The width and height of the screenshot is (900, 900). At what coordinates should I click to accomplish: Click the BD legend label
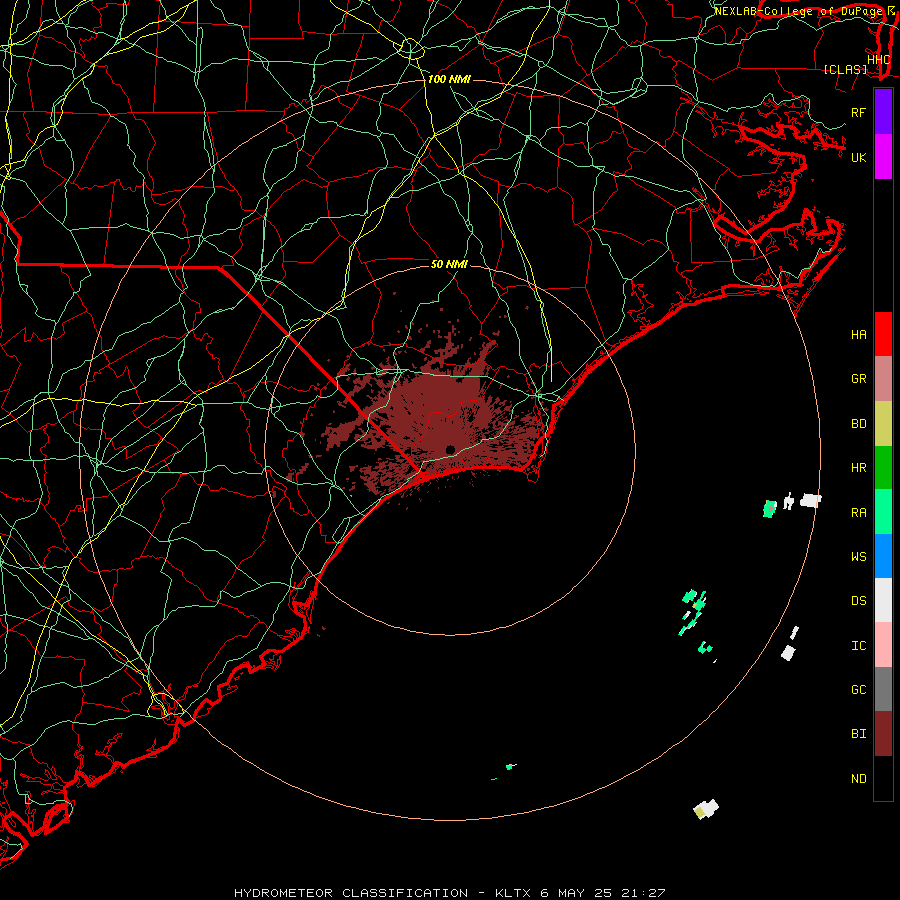point(858,424)
